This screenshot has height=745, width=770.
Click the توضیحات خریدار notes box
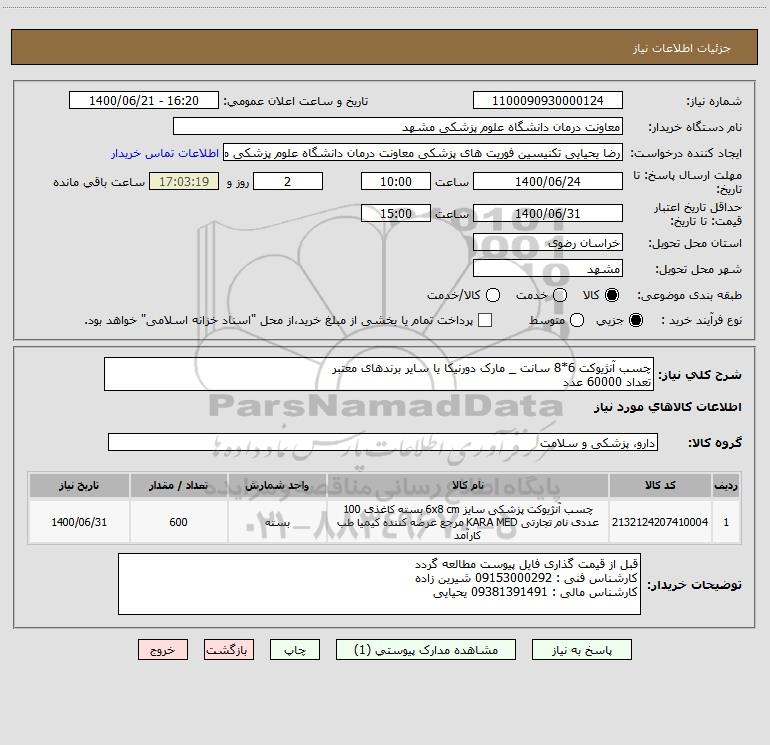tap(379, 584)
